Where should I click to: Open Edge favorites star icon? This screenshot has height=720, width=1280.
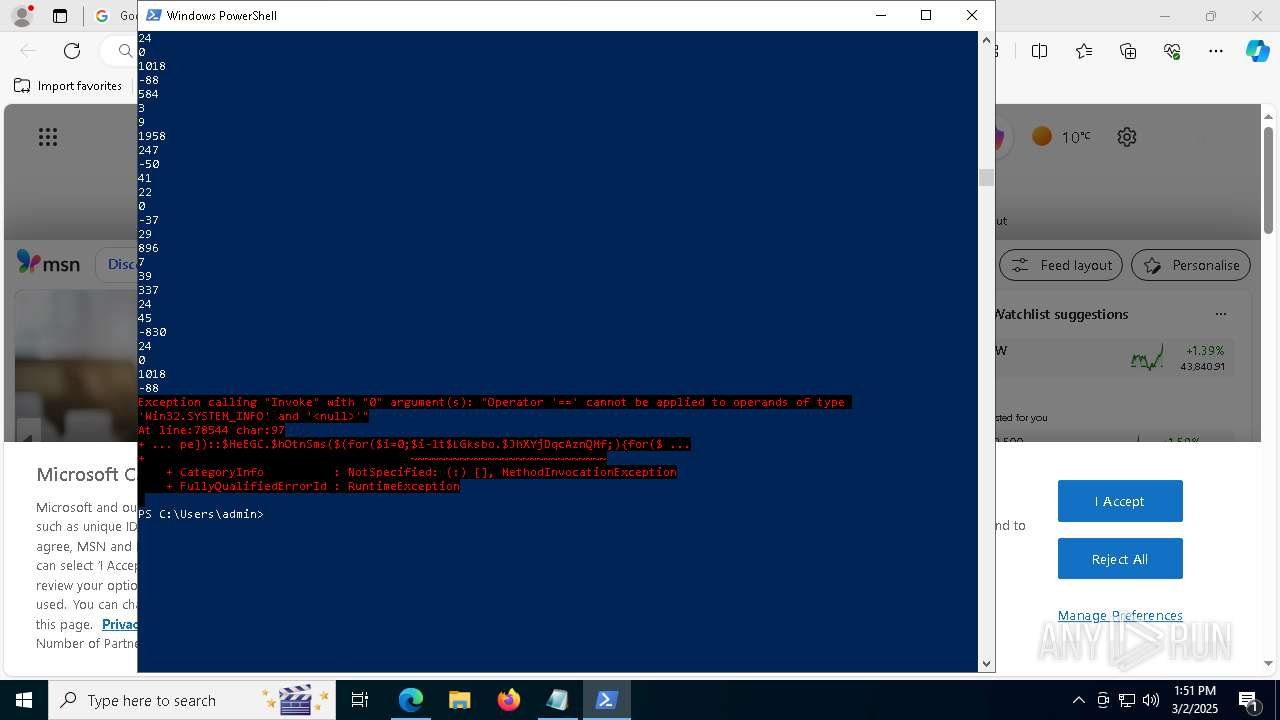(x=1084, y=51)
